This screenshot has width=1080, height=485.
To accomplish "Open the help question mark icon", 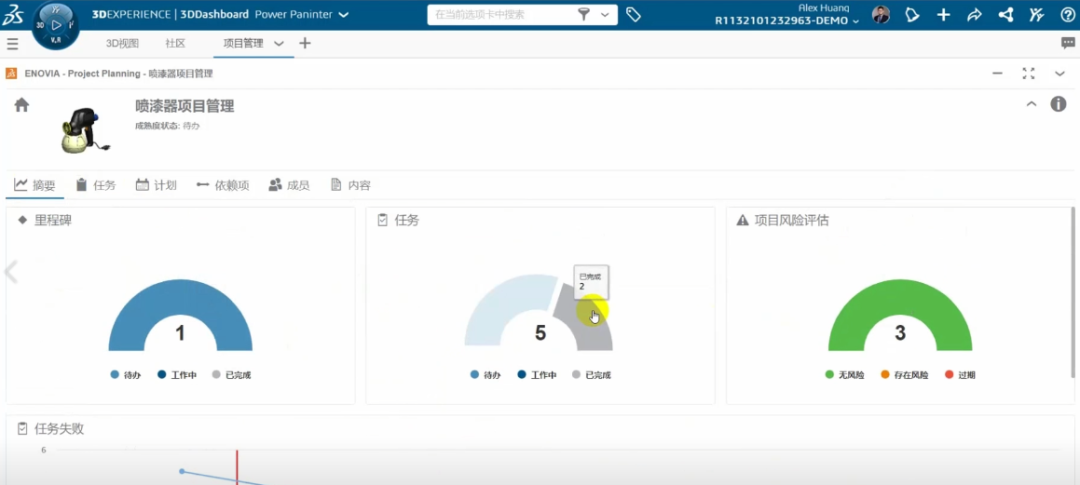I will point(1067,14).
